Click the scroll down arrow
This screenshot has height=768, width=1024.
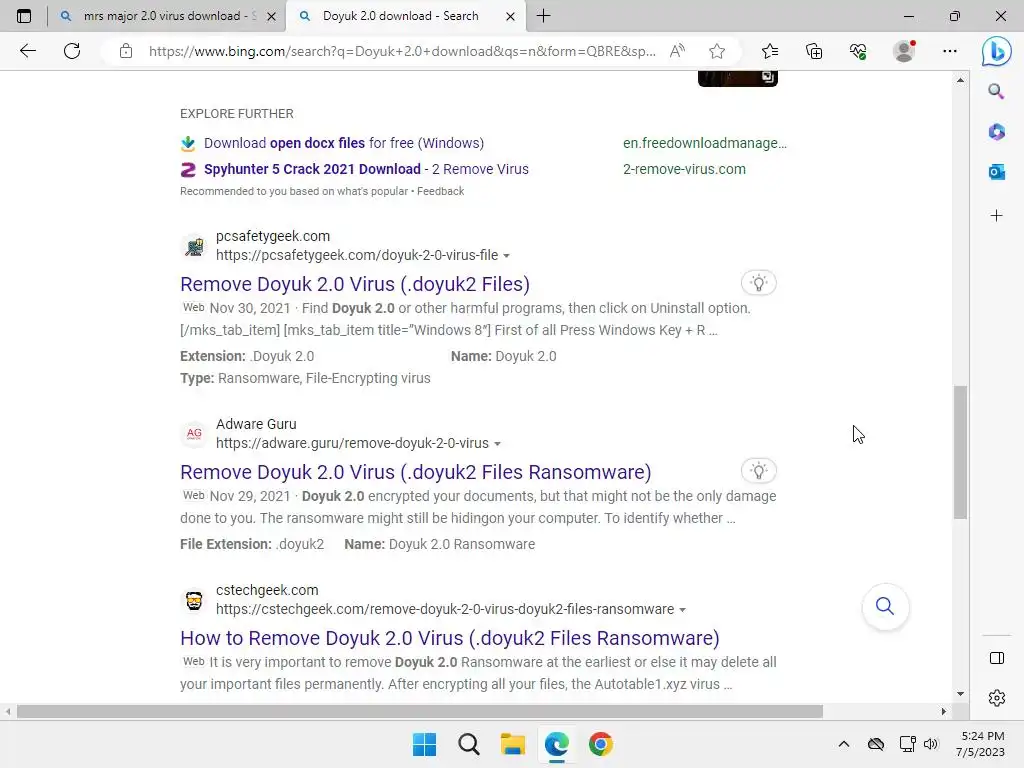[x=960, y=694]
